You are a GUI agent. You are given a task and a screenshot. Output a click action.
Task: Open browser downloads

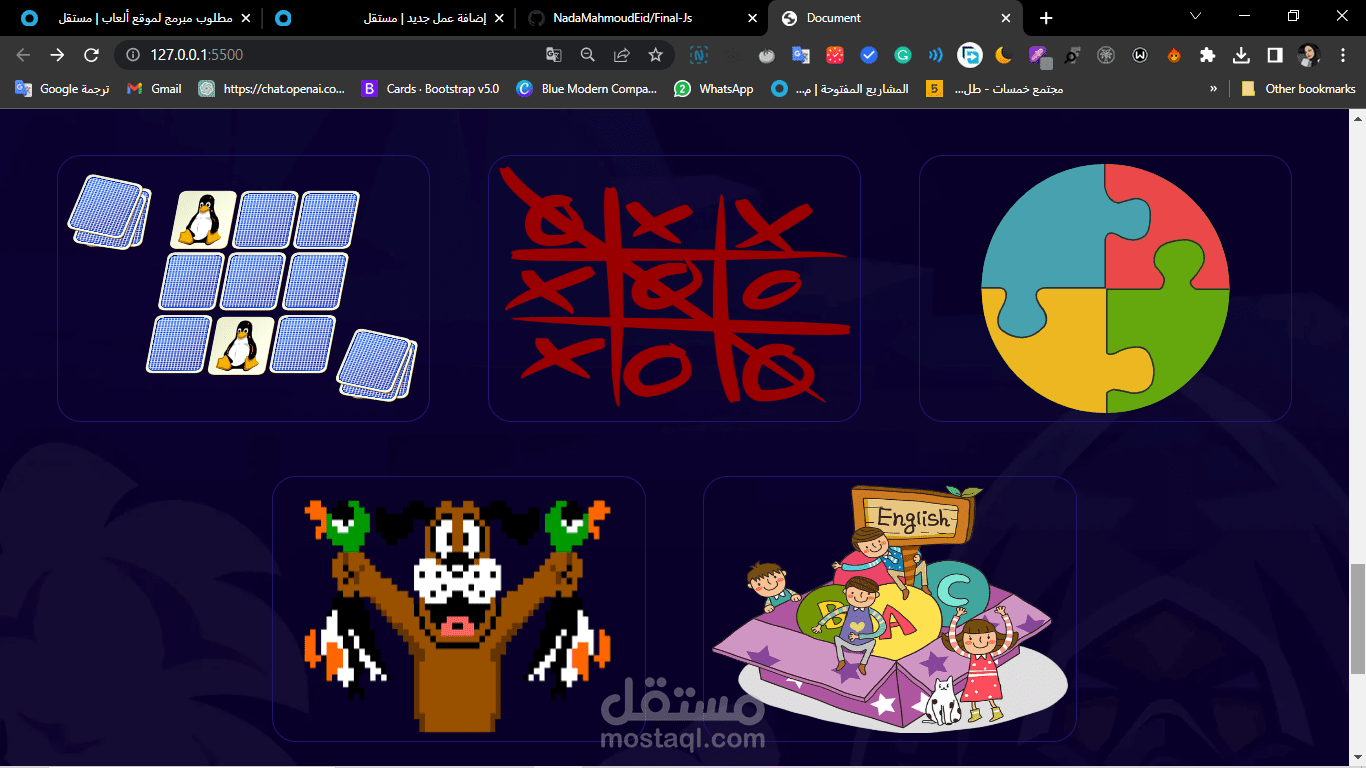pyautogui.click(x=1241, y=55)
